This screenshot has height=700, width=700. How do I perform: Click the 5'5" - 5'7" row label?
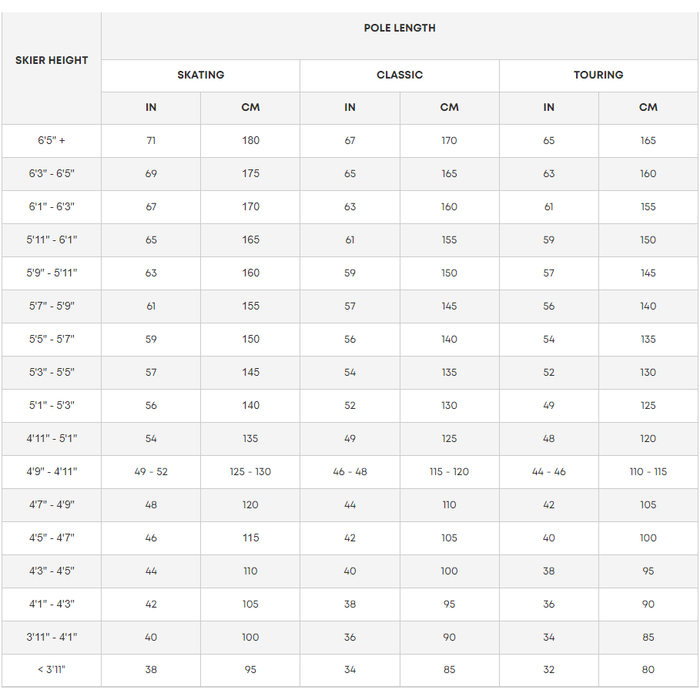pyautogui.click(x=51, y=339)
